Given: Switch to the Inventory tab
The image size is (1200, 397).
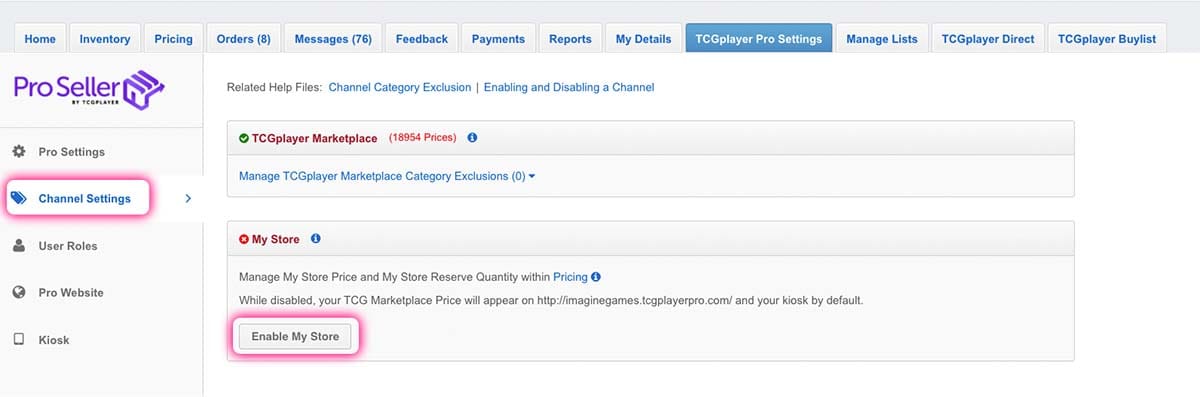Looking at the screenshot, I should click(x=105, y=39).
